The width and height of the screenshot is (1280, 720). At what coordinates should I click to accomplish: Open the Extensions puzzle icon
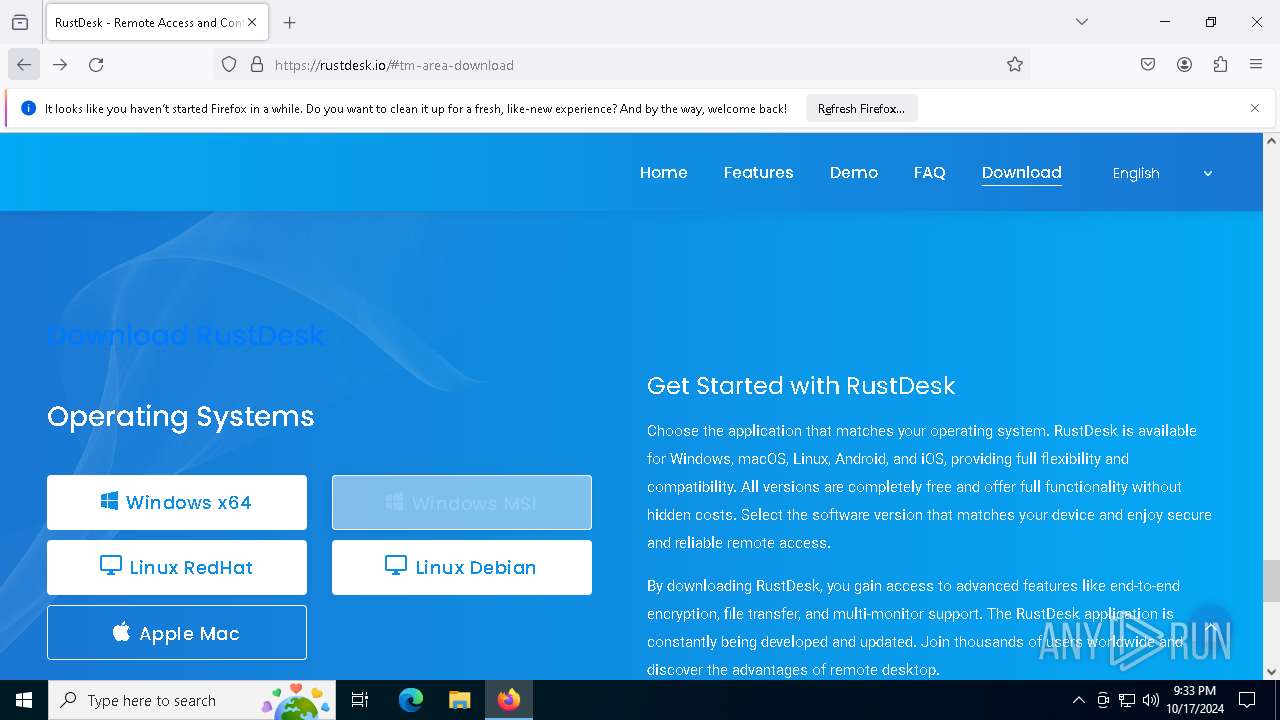click(1220, 64)
